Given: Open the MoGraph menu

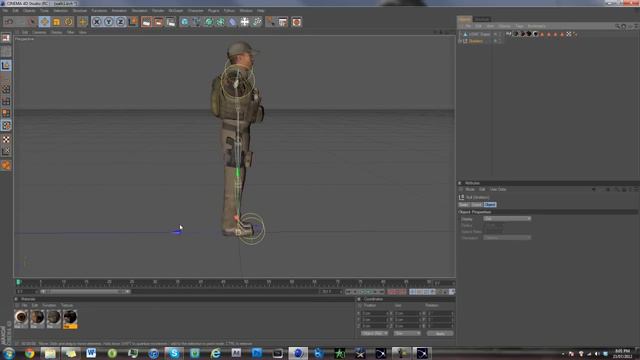Looking at the screenshot, I should [176, 11].
